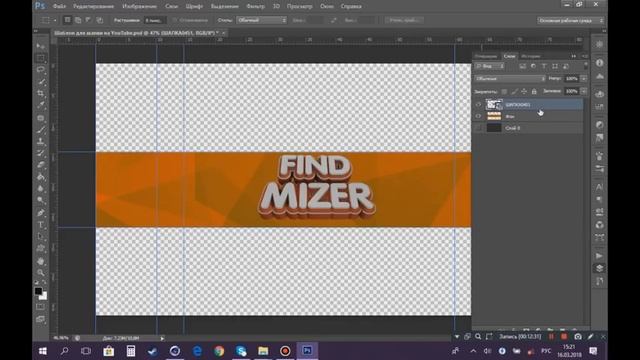The image size is (640, 360).
Task: Select the Horizontal Type tool
Action: [40, 225]
